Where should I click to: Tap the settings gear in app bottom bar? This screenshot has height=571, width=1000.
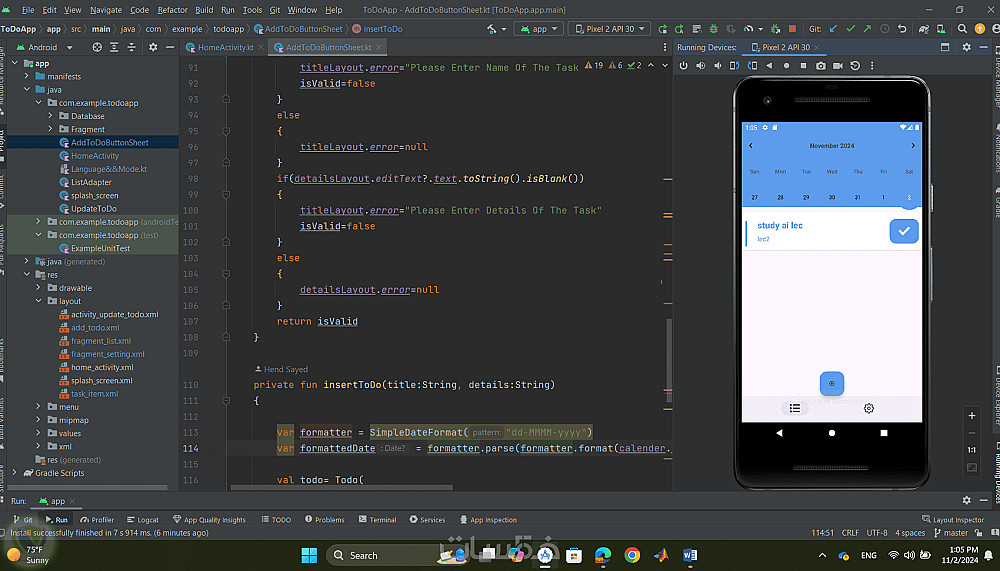(x=869, y=408)
